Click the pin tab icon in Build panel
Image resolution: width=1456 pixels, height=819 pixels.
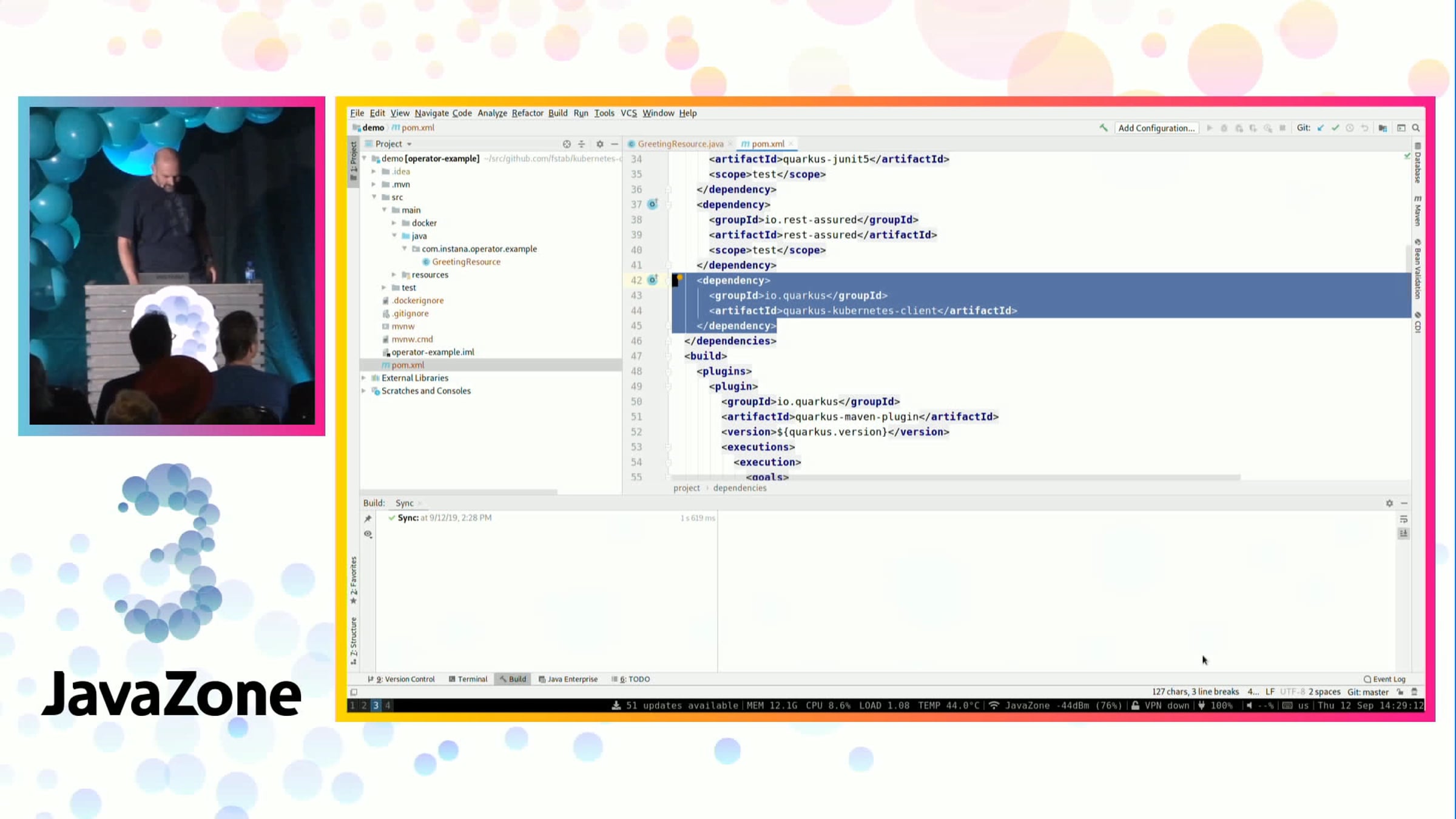[368, 518]
